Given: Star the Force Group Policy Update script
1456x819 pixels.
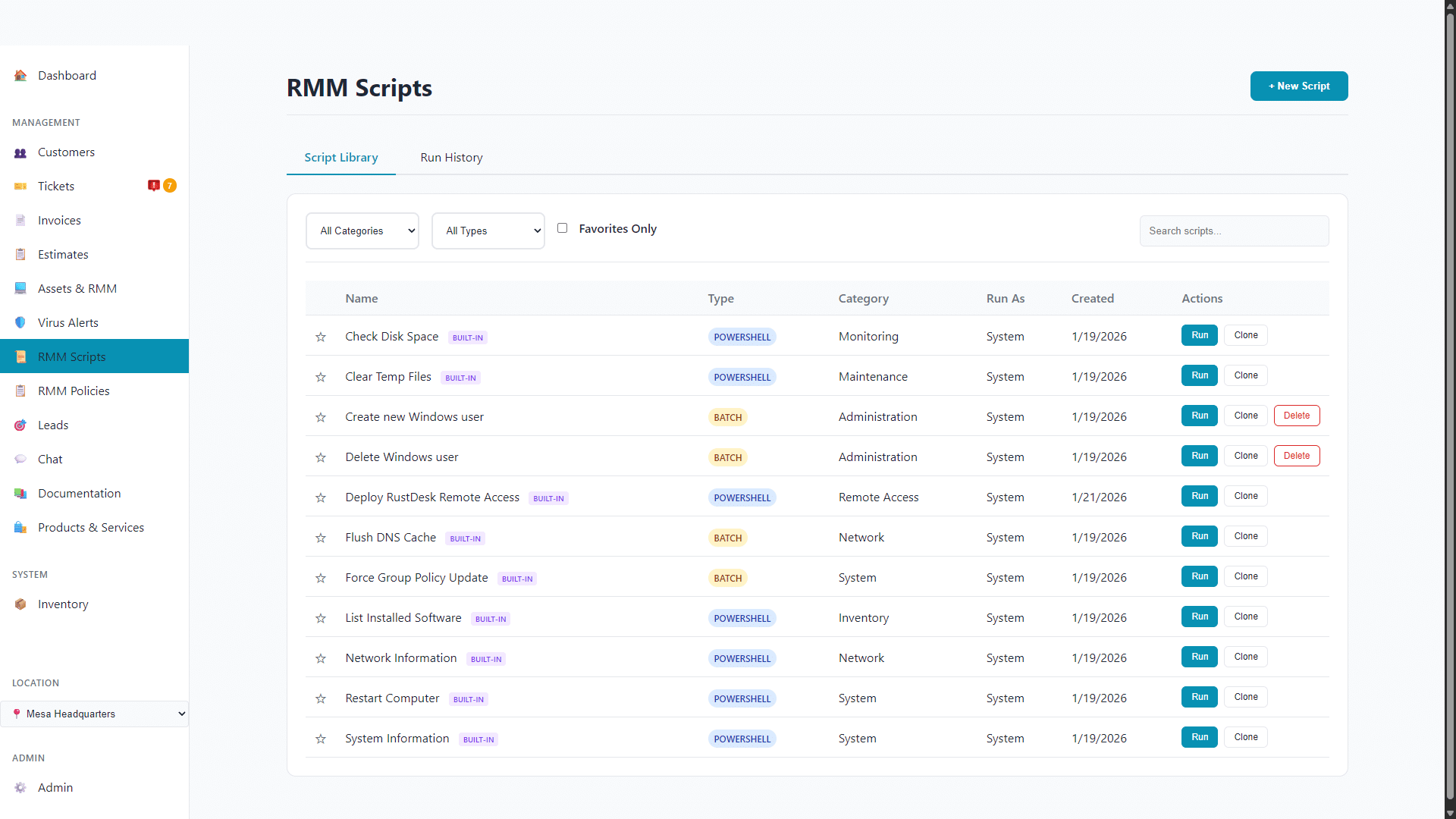Looking at the screenshot, I should click(321, 578).
